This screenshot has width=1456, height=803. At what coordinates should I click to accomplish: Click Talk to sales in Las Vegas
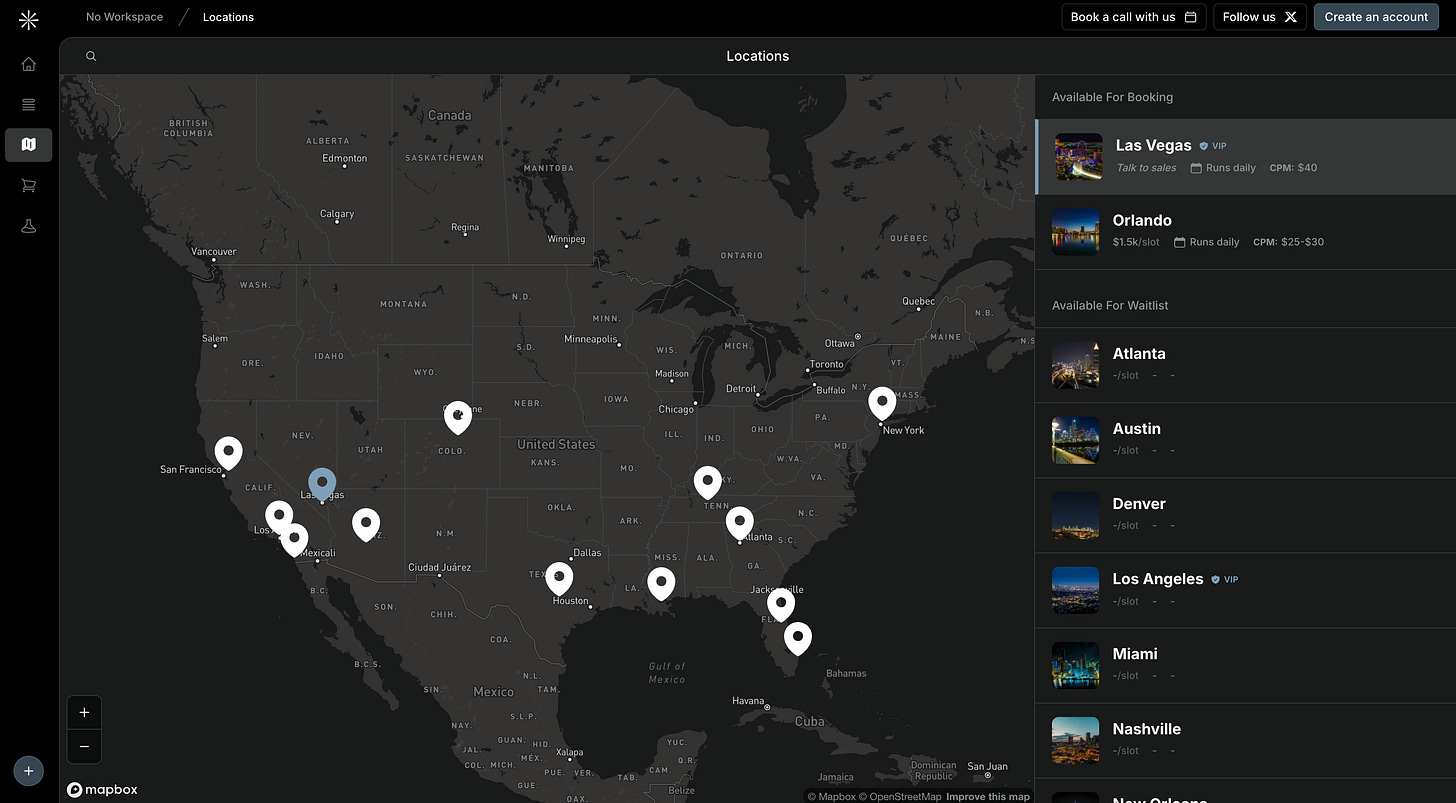pos(1146,168)
